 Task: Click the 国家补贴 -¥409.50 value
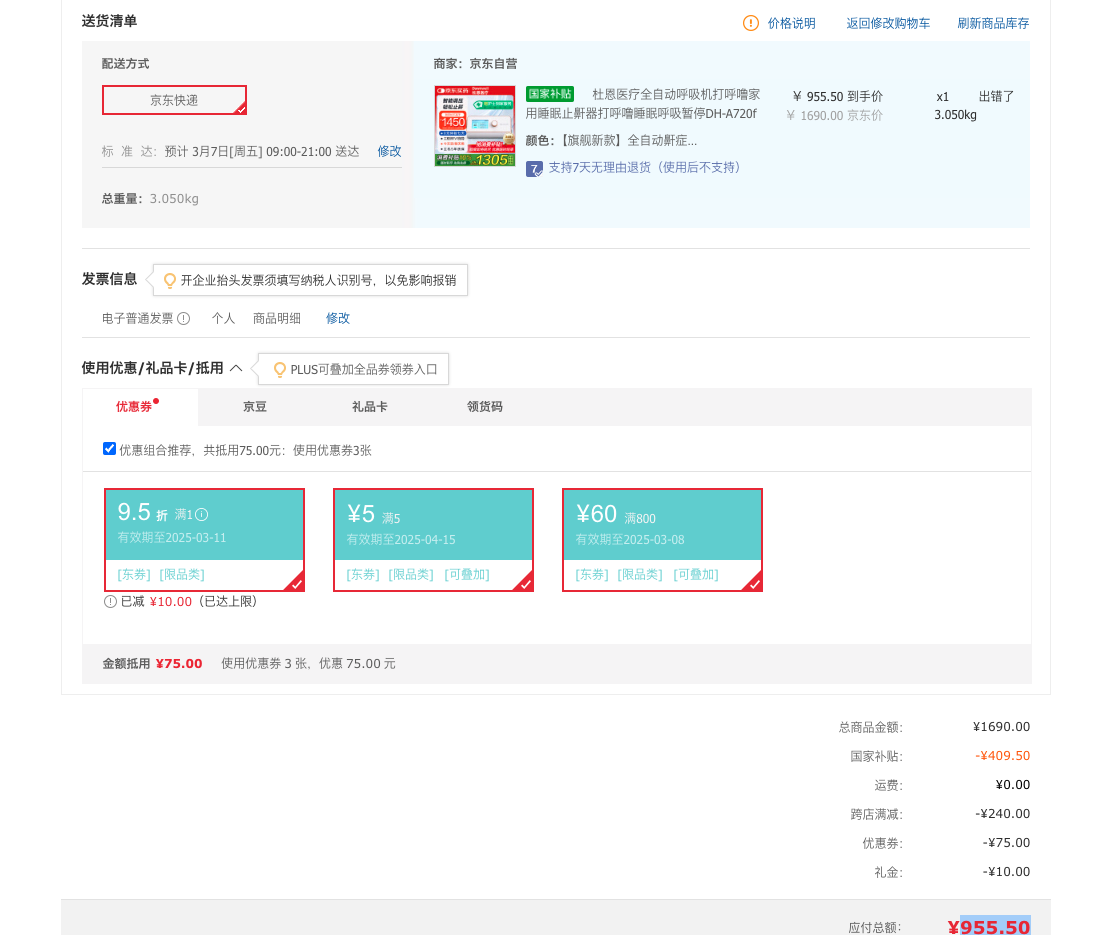(1002, 755)
